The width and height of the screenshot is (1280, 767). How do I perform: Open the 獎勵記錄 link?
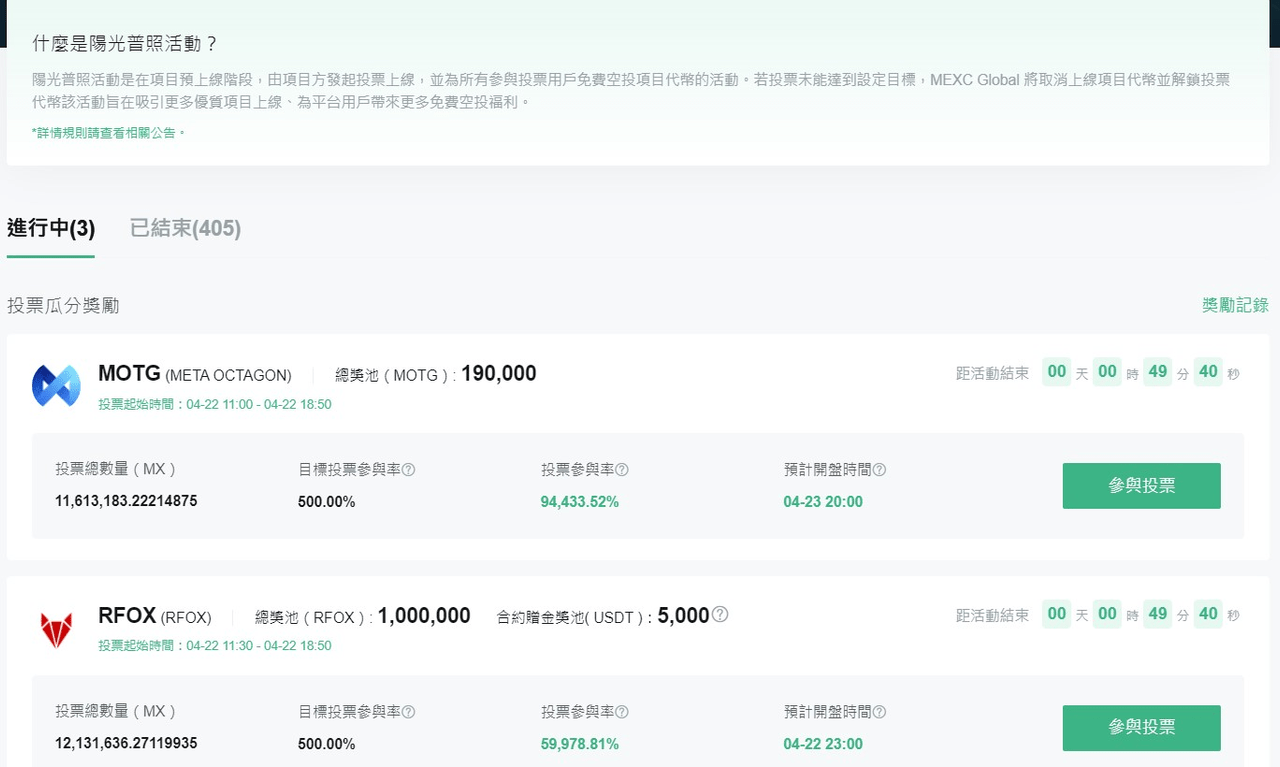(1235, 305)
